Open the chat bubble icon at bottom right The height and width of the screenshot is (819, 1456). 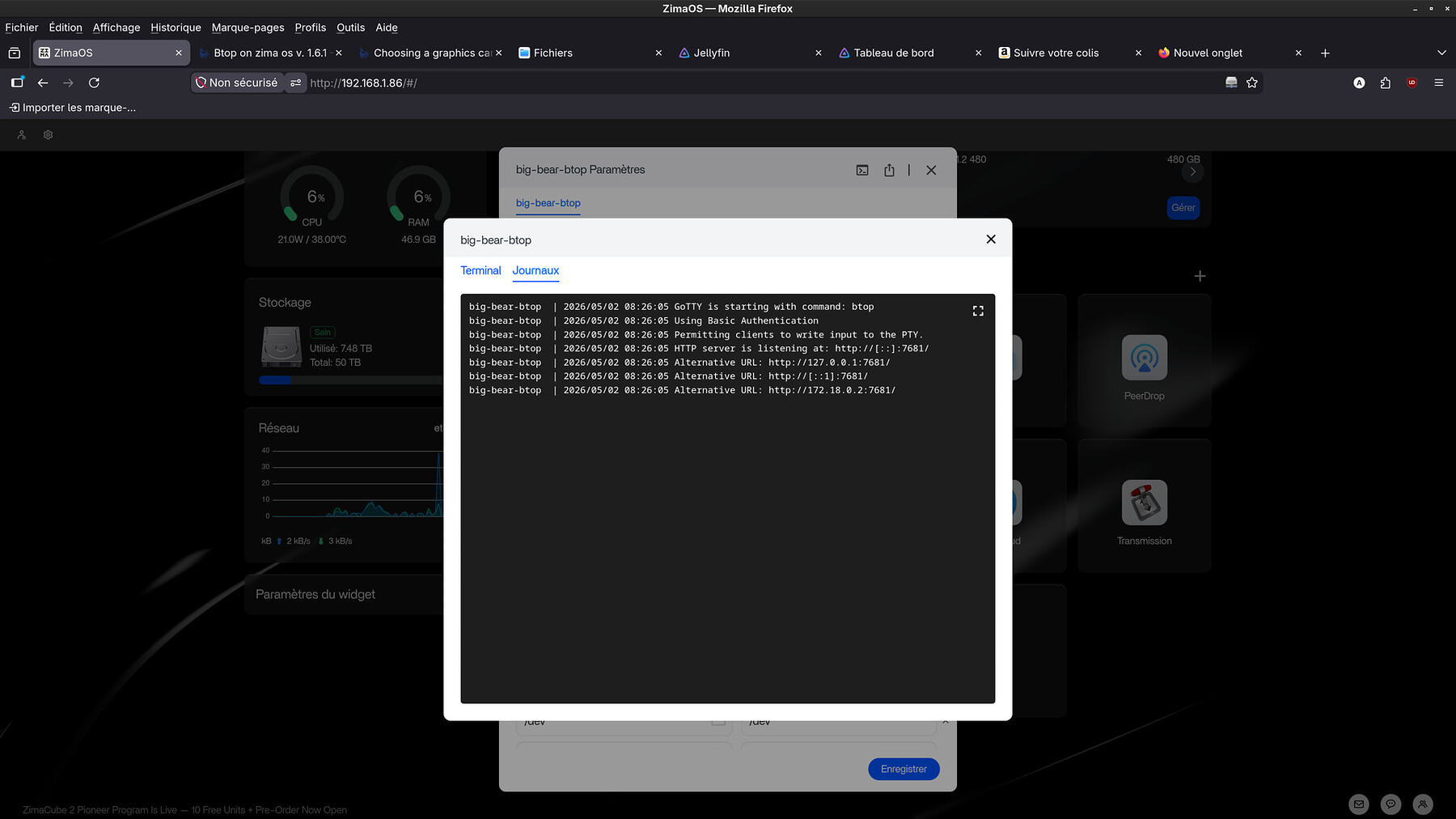[1390, 804]
